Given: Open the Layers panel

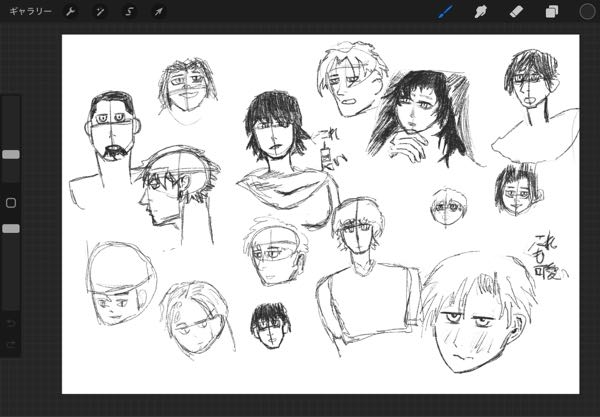Looking at the screenshot, I should (x=551, y=12).
